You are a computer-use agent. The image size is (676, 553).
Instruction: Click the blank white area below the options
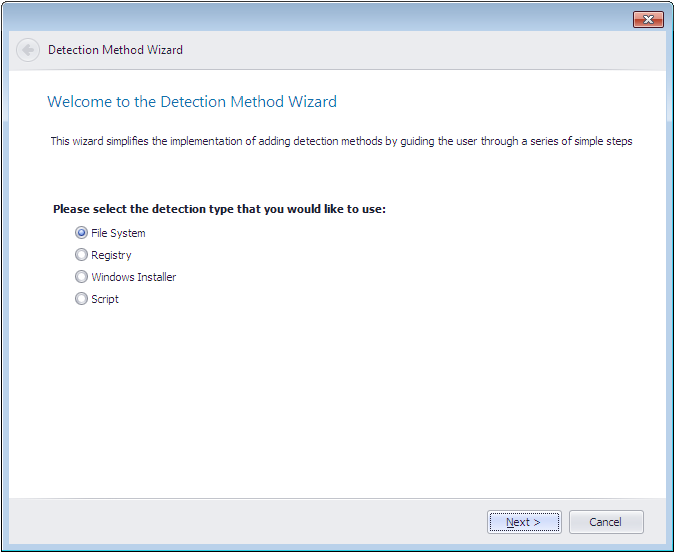pos(340,400)
